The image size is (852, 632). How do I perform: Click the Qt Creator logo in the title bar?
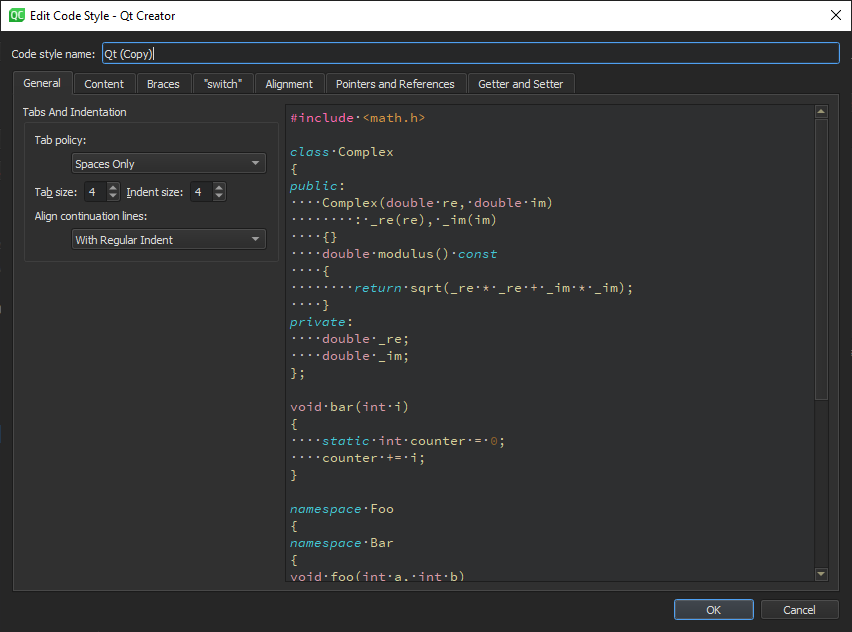click(14, 15)
